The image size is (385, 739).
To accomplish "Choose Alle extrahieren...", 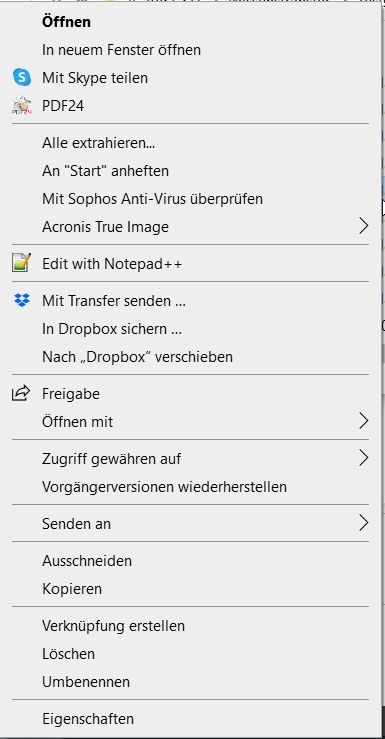I will pos(98,142).
